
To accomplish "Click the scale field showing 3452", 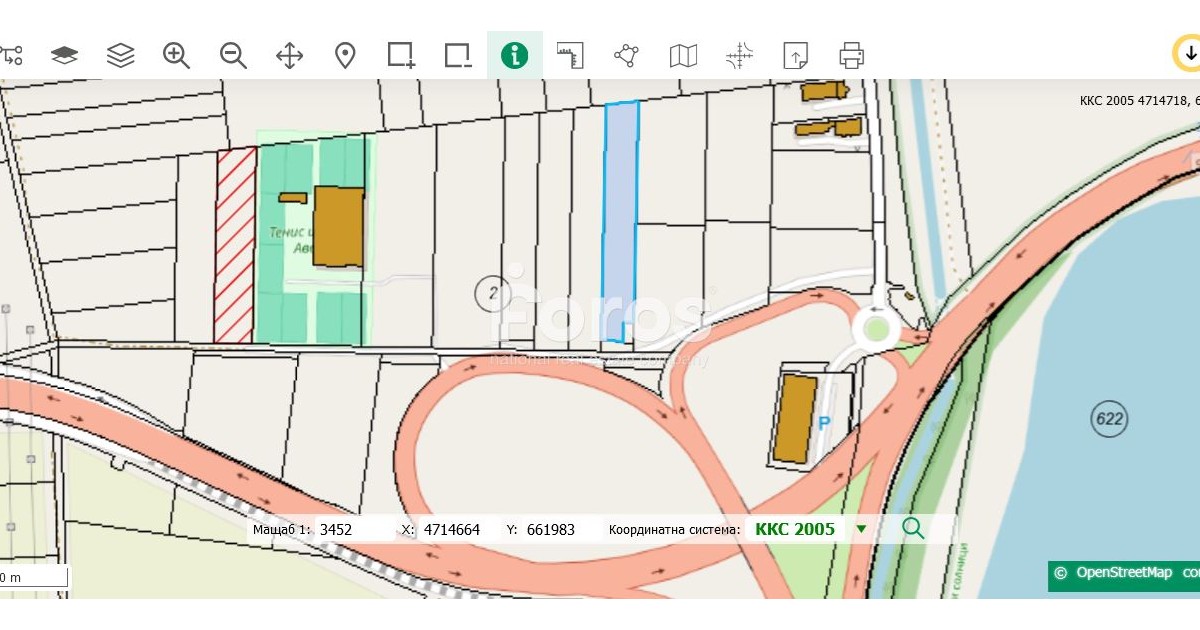I will pyautogui.click(x=354, y=529).
